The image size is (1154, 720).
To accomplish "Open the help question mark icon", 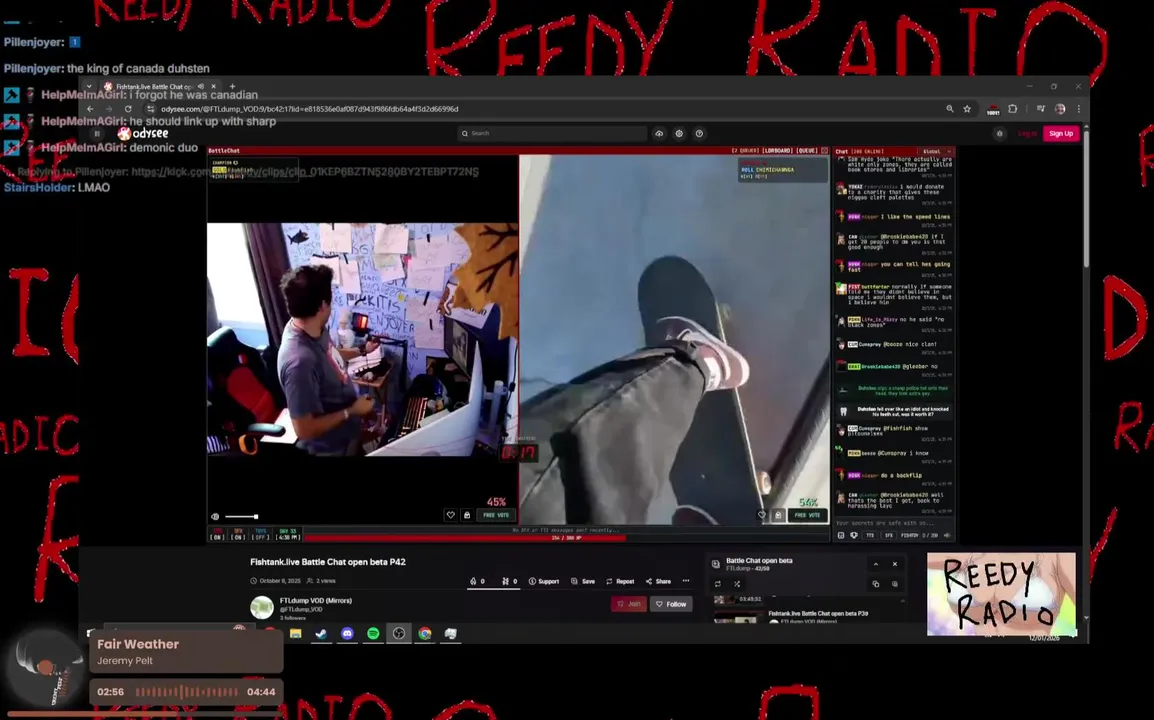I will pos(699,133).
